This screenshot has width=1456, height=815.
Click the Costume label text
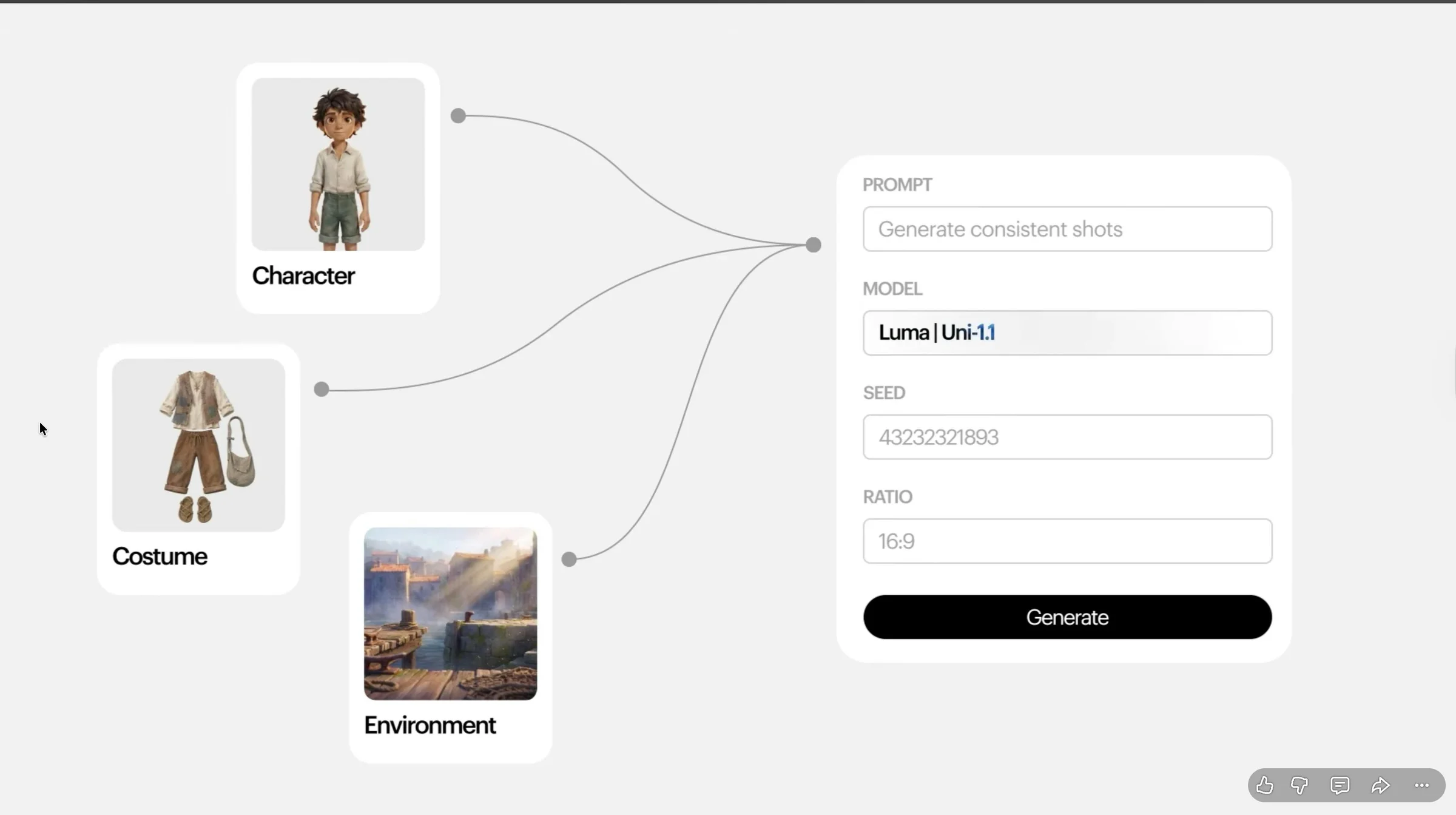[160, 556]
